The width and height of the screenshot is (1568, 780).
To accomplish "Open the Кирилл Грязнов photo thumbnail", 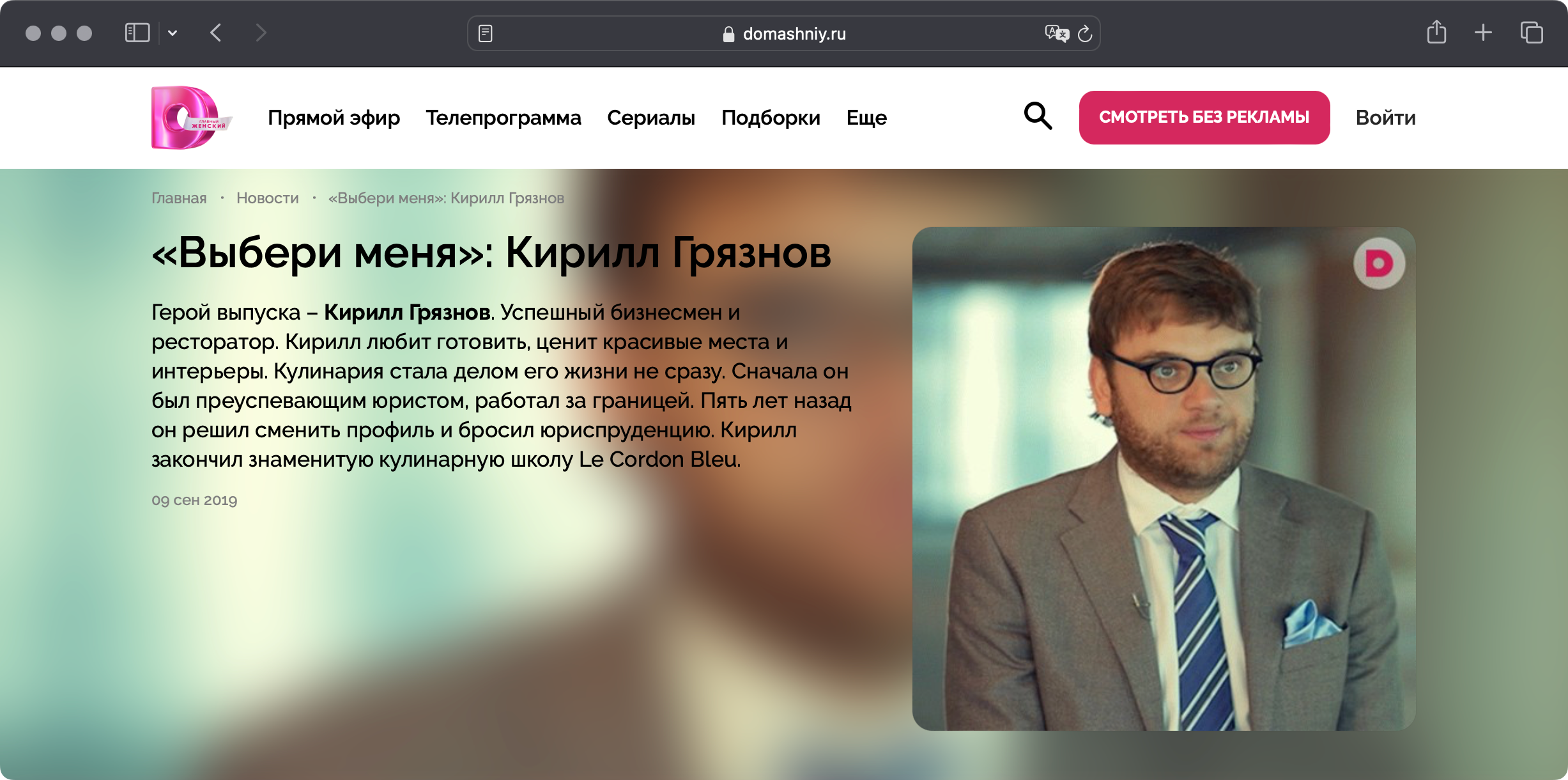I will click(1164, 479).
